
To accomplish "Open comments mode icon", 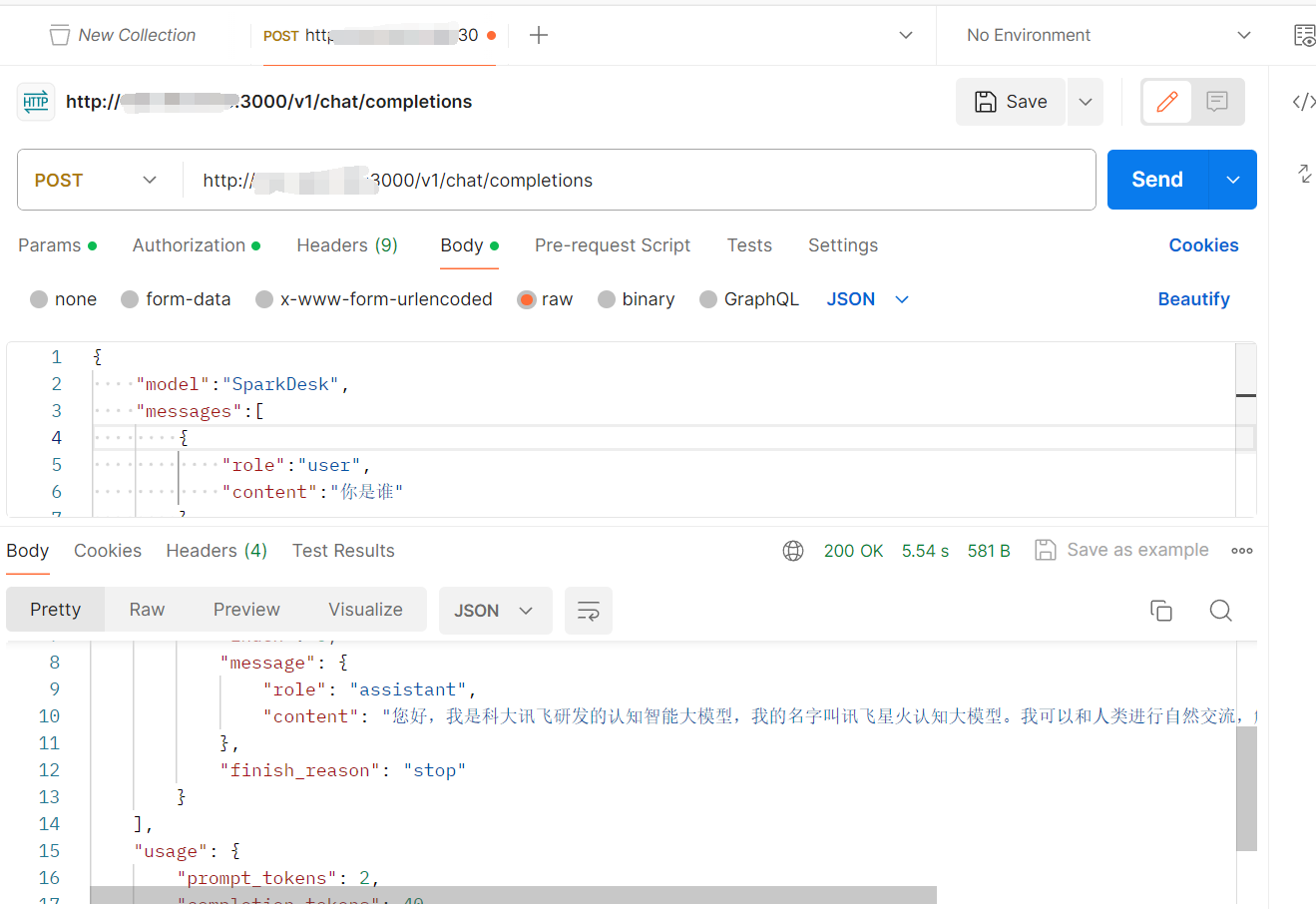I will (x=1217, y=102).
